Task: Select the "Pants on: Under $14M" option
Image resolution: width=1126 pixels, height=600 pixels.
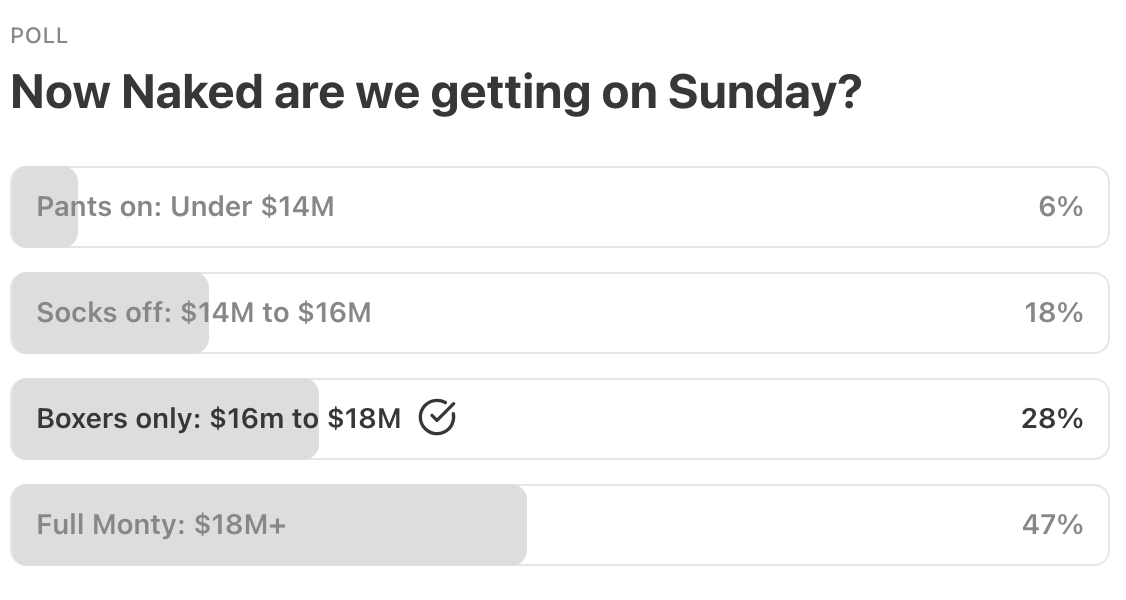Action: click(185, 207)
